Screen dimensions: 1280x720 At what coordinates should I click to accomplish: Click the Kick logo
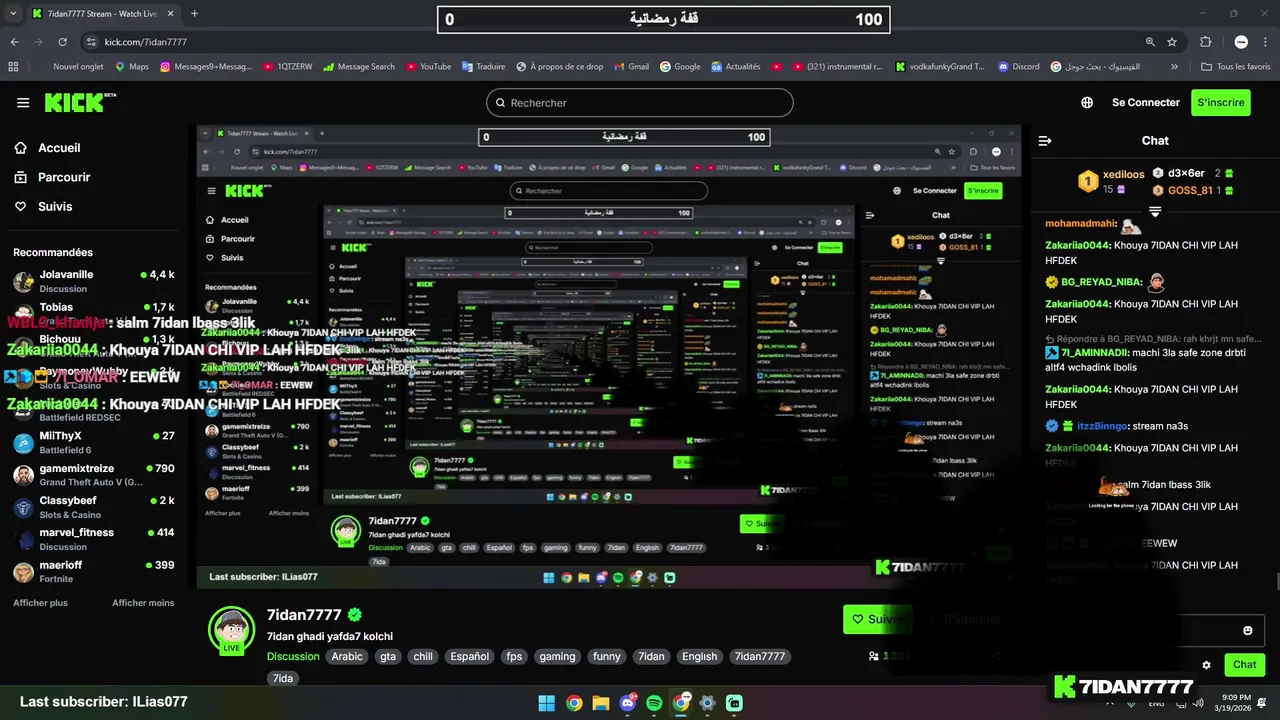click(80, 102)
